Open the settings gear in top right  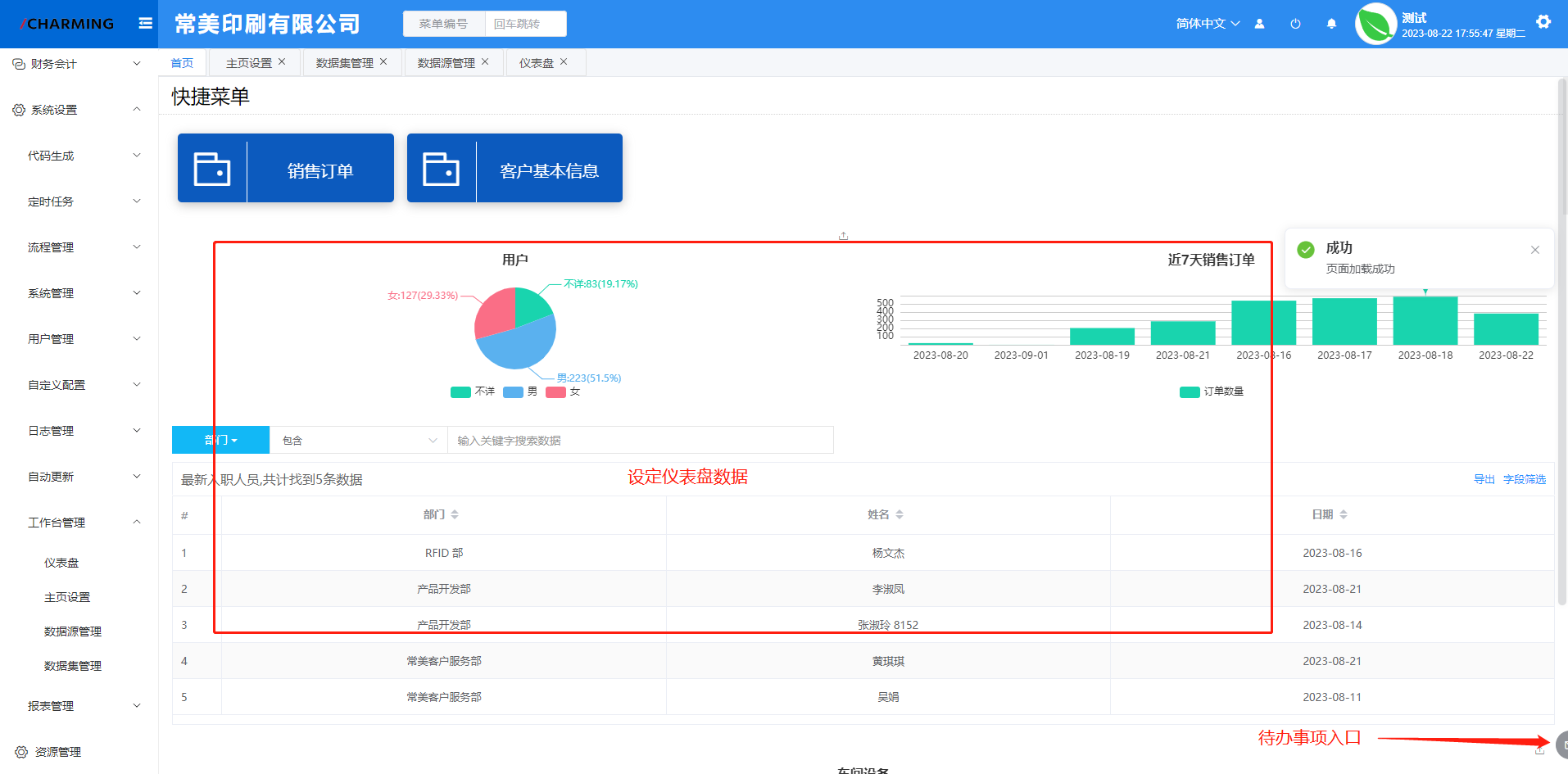coord(1543,22)
